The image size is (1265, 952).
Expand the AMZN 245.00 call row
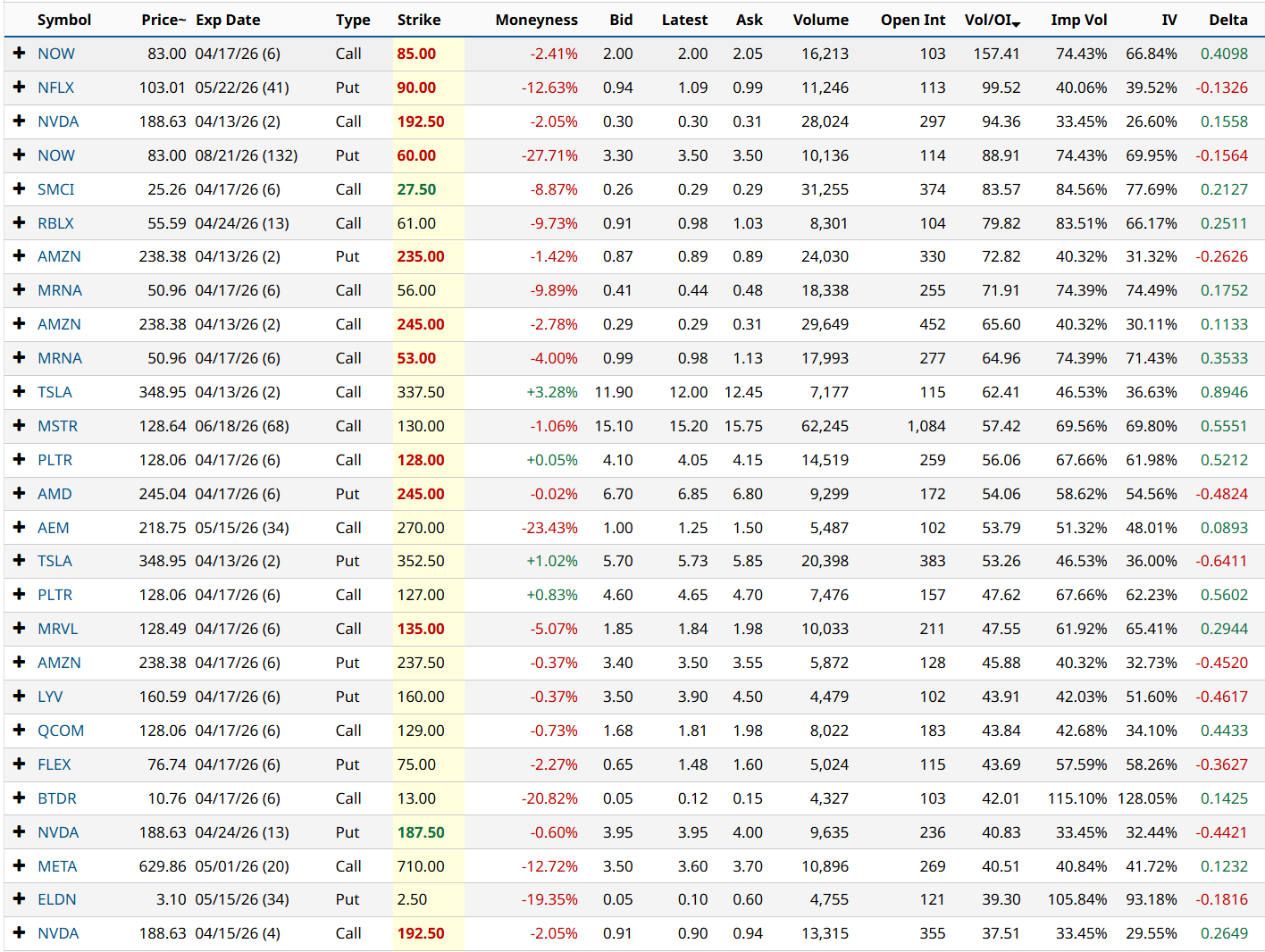[x=19, y=324]
